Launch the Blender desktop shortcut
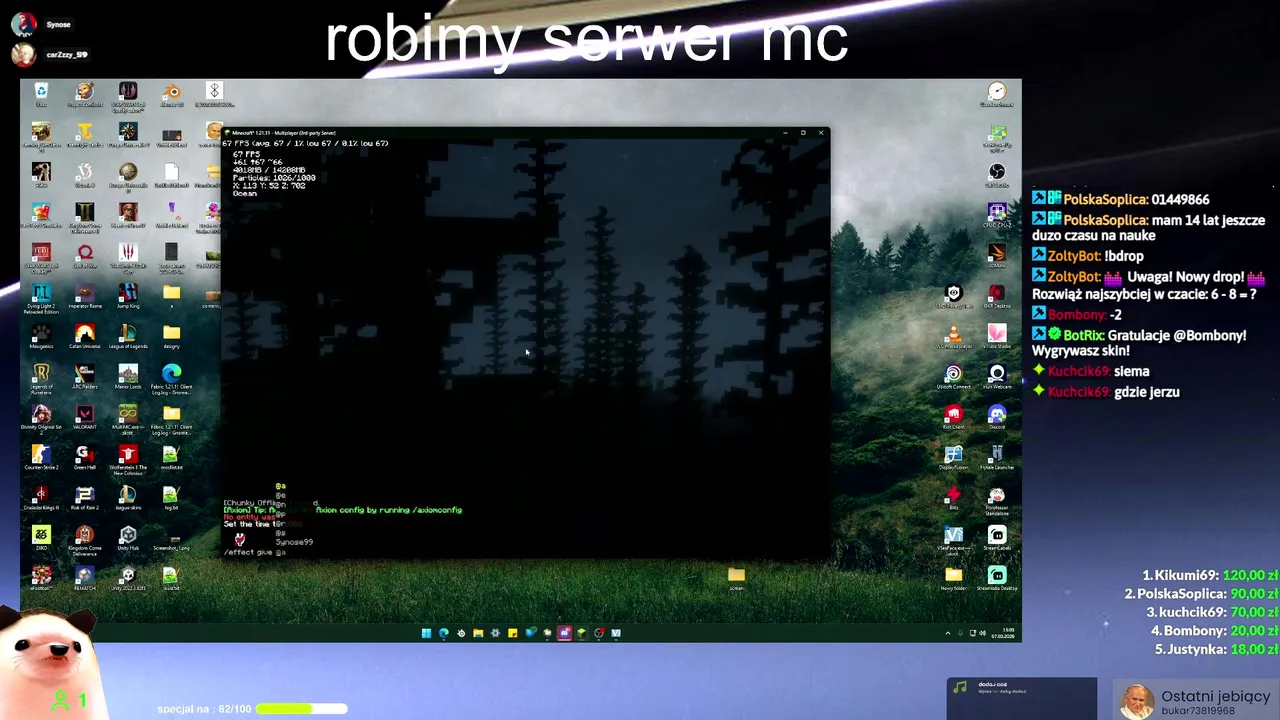The height and width of the screenshot is (720, 1280). 171,95
